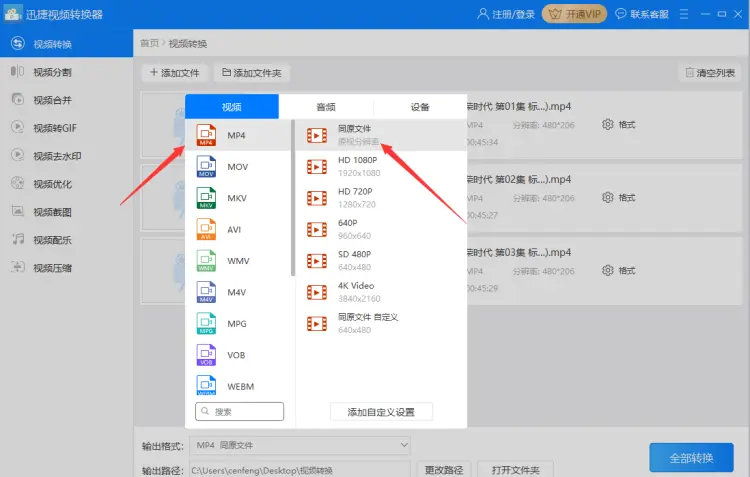The width and height of the screenshot is (750, 477).
Task: Click 添加文件 button
Action: [175, 73]
